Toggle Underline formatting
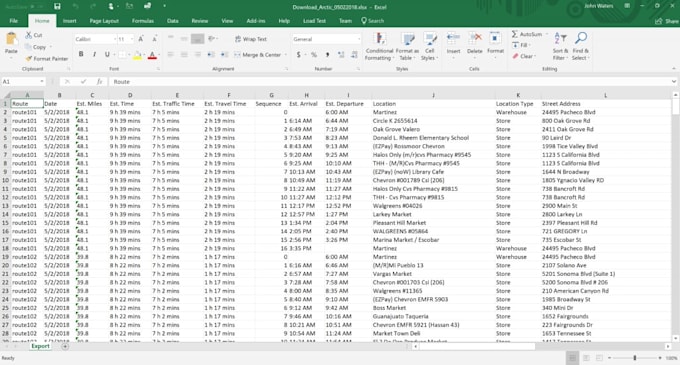 [x=107, y=55]
